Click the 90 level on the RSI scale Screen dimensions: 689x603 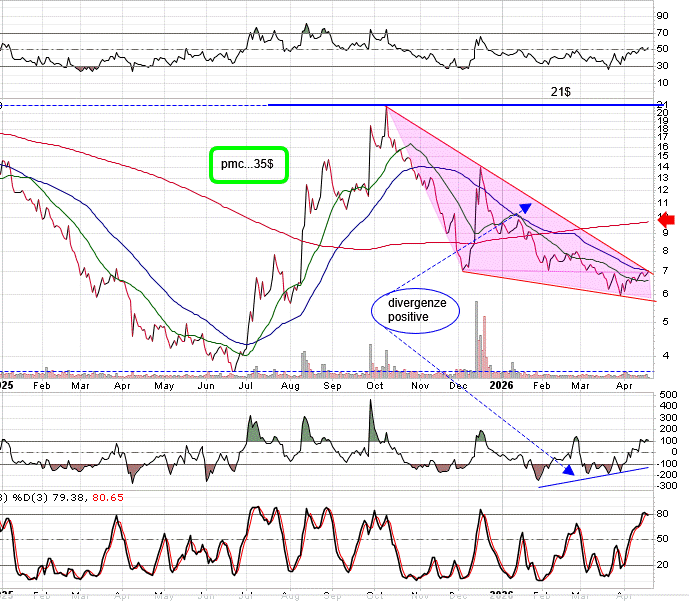pos(662,16)
